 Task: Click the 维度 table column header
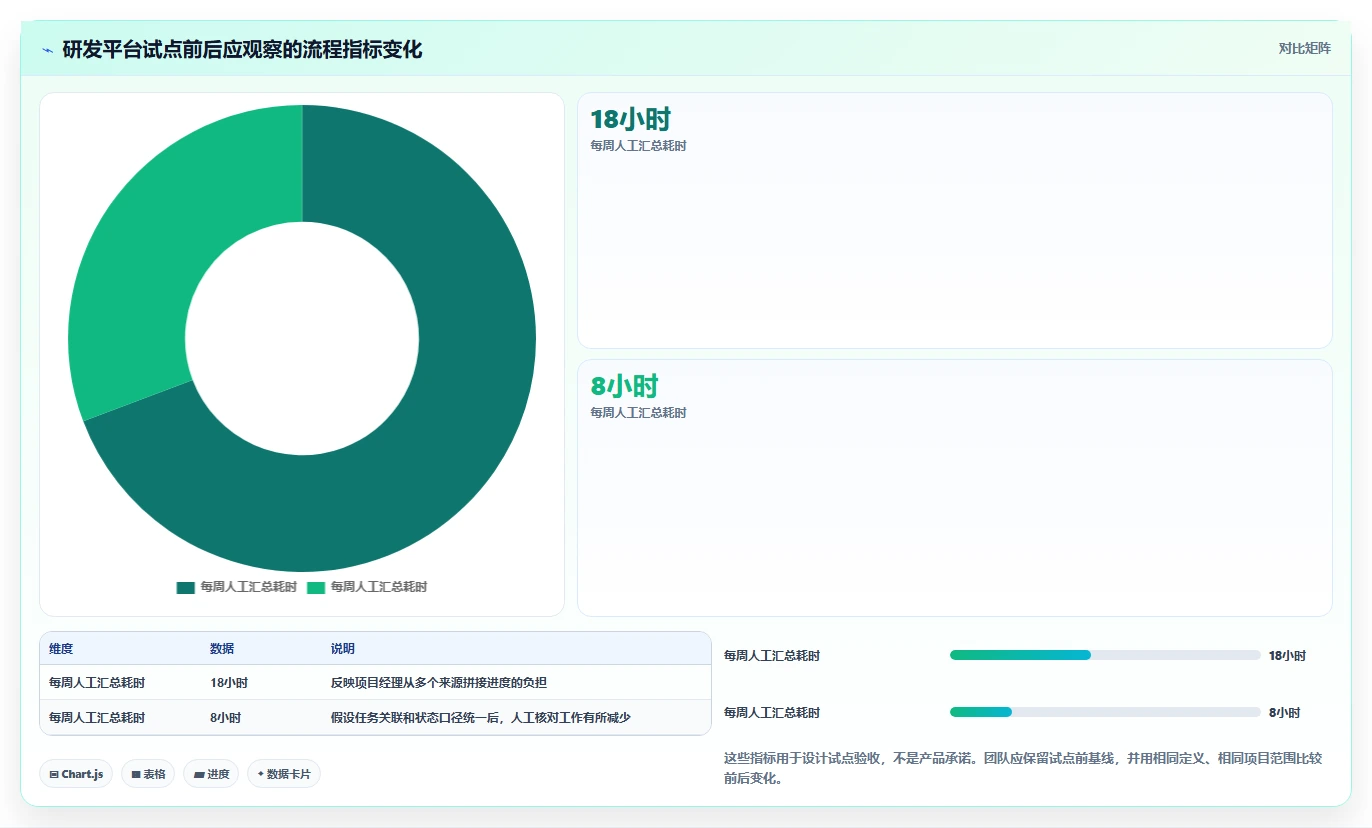tap(61, 649)
